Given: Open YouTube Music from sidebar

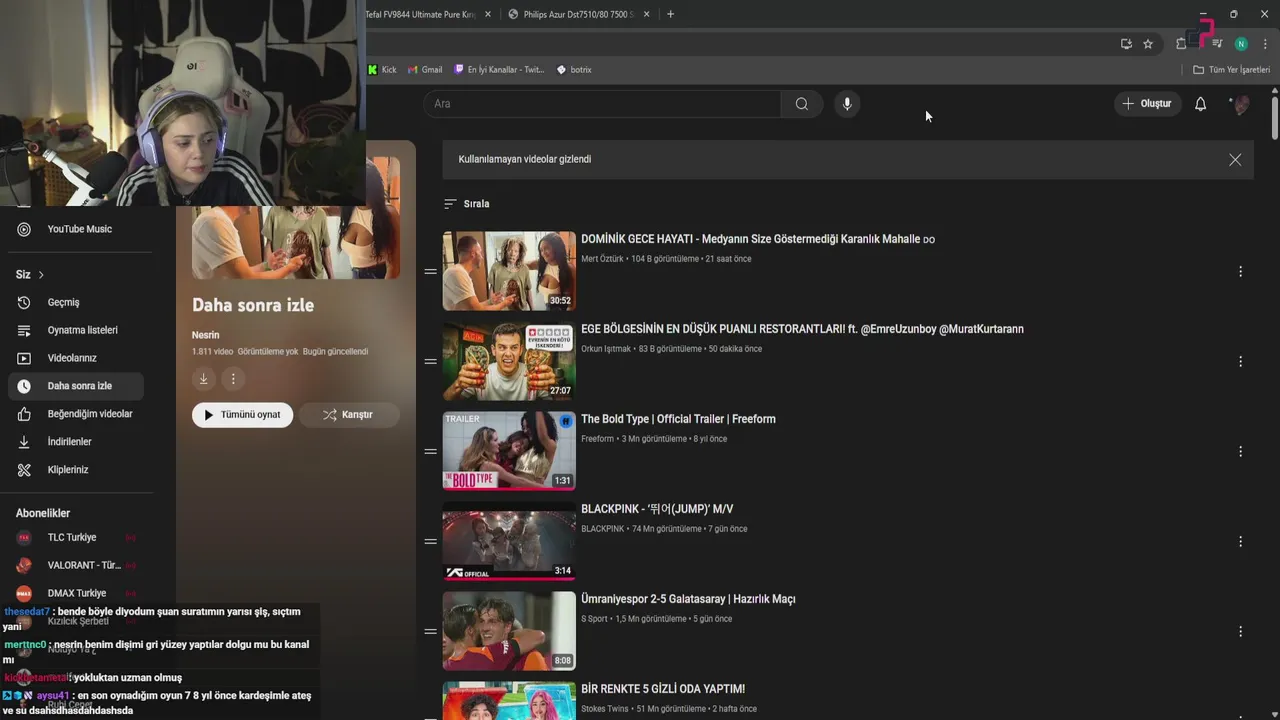Looking at the screenshot, I should 76,229.
